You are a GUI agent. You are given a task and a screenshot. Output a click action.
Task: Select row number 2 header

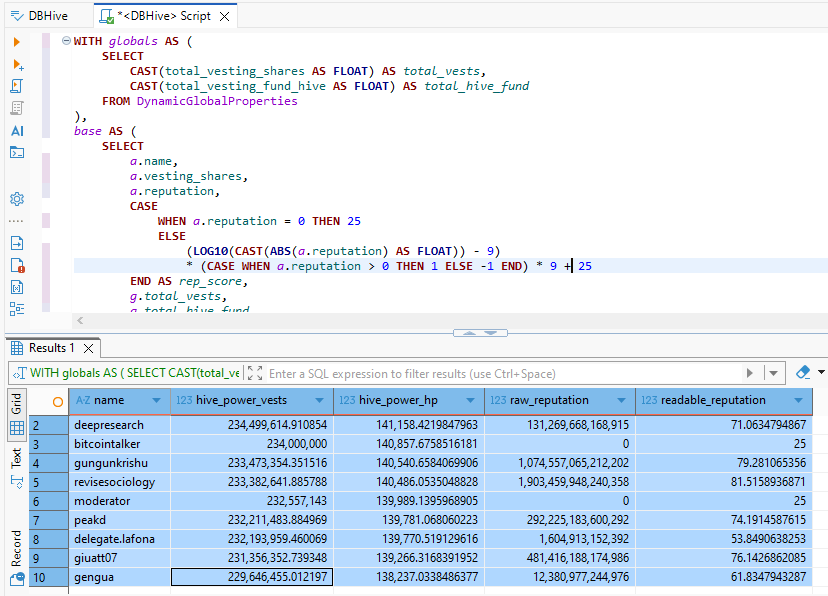click(x=49, y=425)
